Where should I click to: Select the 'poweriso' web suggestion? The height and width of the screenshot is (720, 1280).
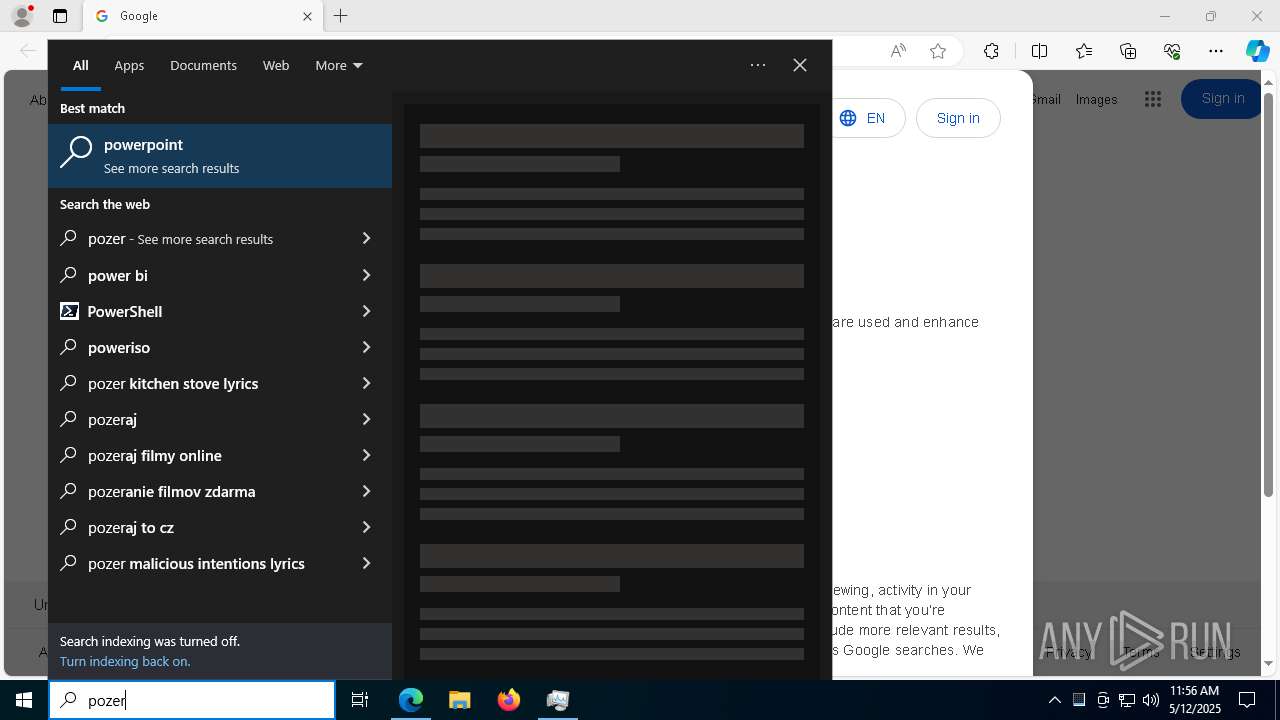pos(119,347)
